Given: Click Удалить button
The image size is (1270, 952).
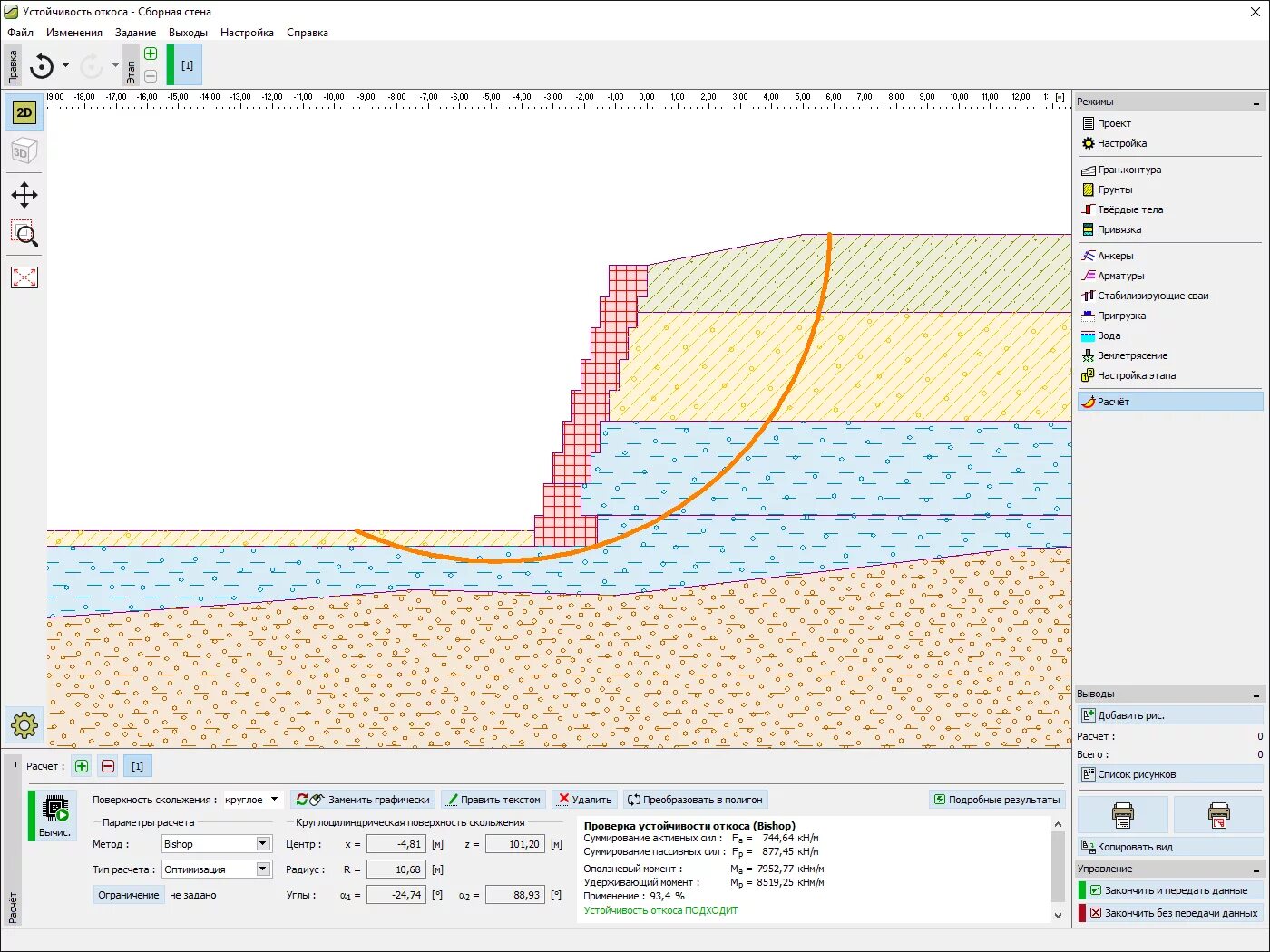Looking at the screenshot, I should pos(585,800).
